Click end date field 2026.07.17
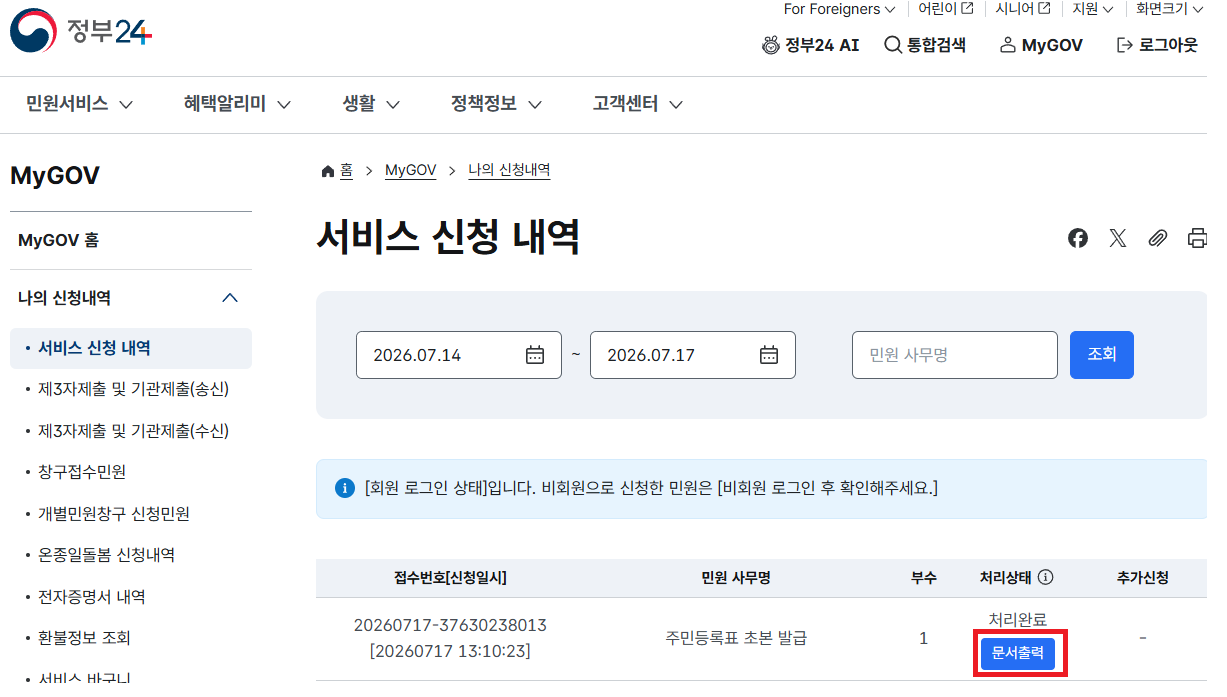1227x697 pixels. point(692,355)
